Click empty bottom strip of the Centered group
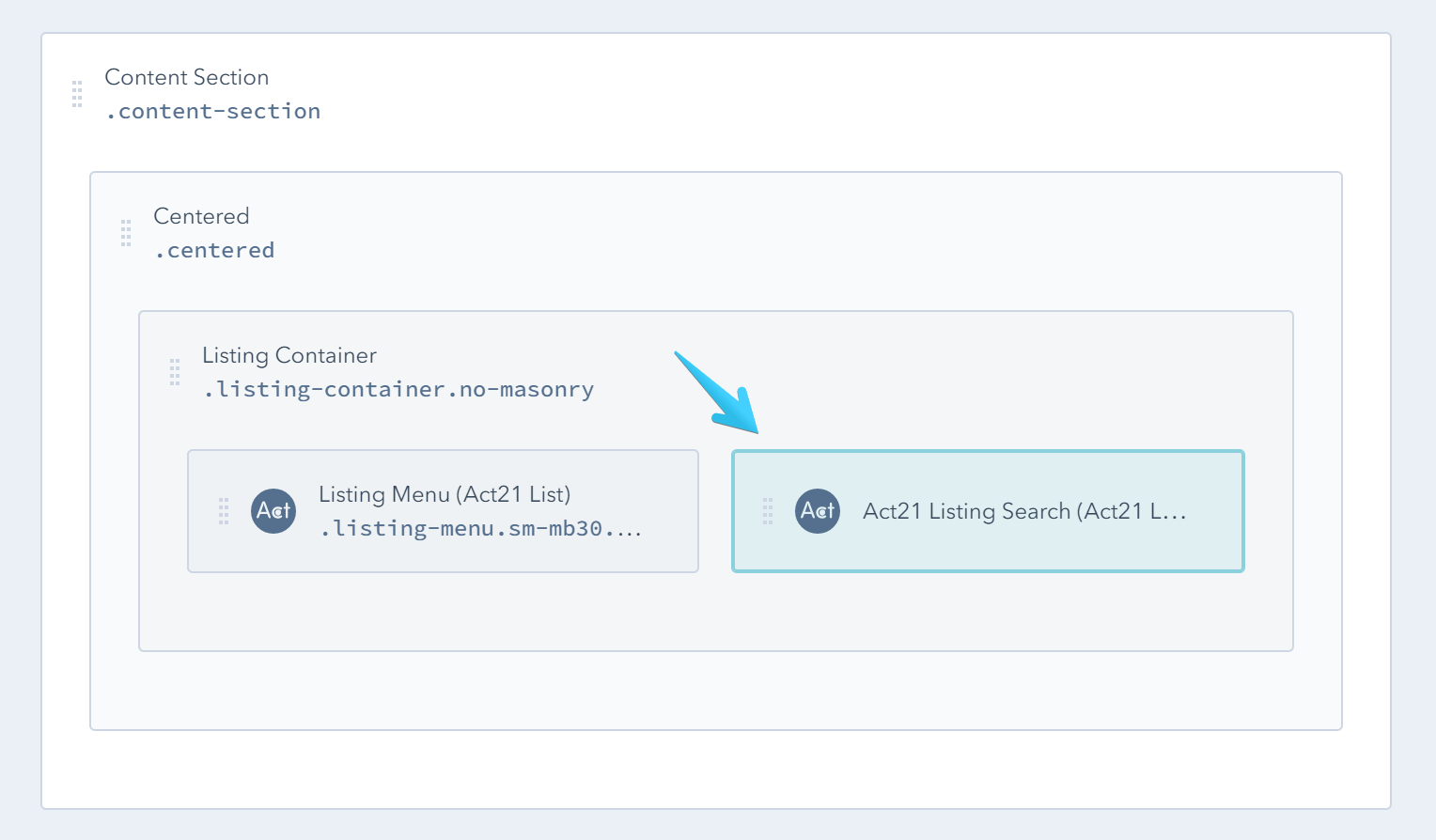Viewport: 1436px width, 840px height. coord(714,691)
